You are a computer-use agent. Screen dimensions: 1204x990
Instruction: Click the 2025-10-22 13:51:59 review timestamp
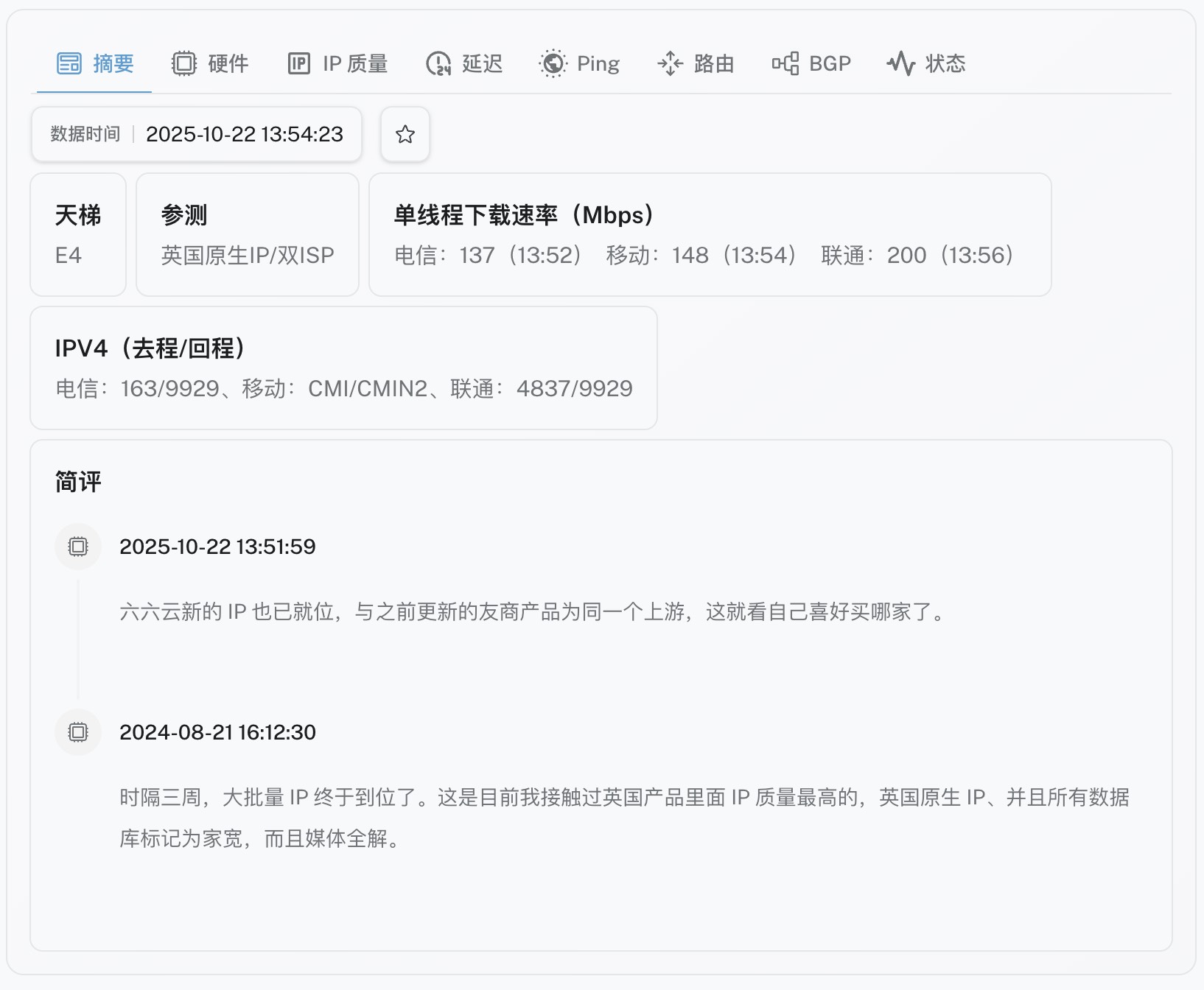[x=217, y=547]
